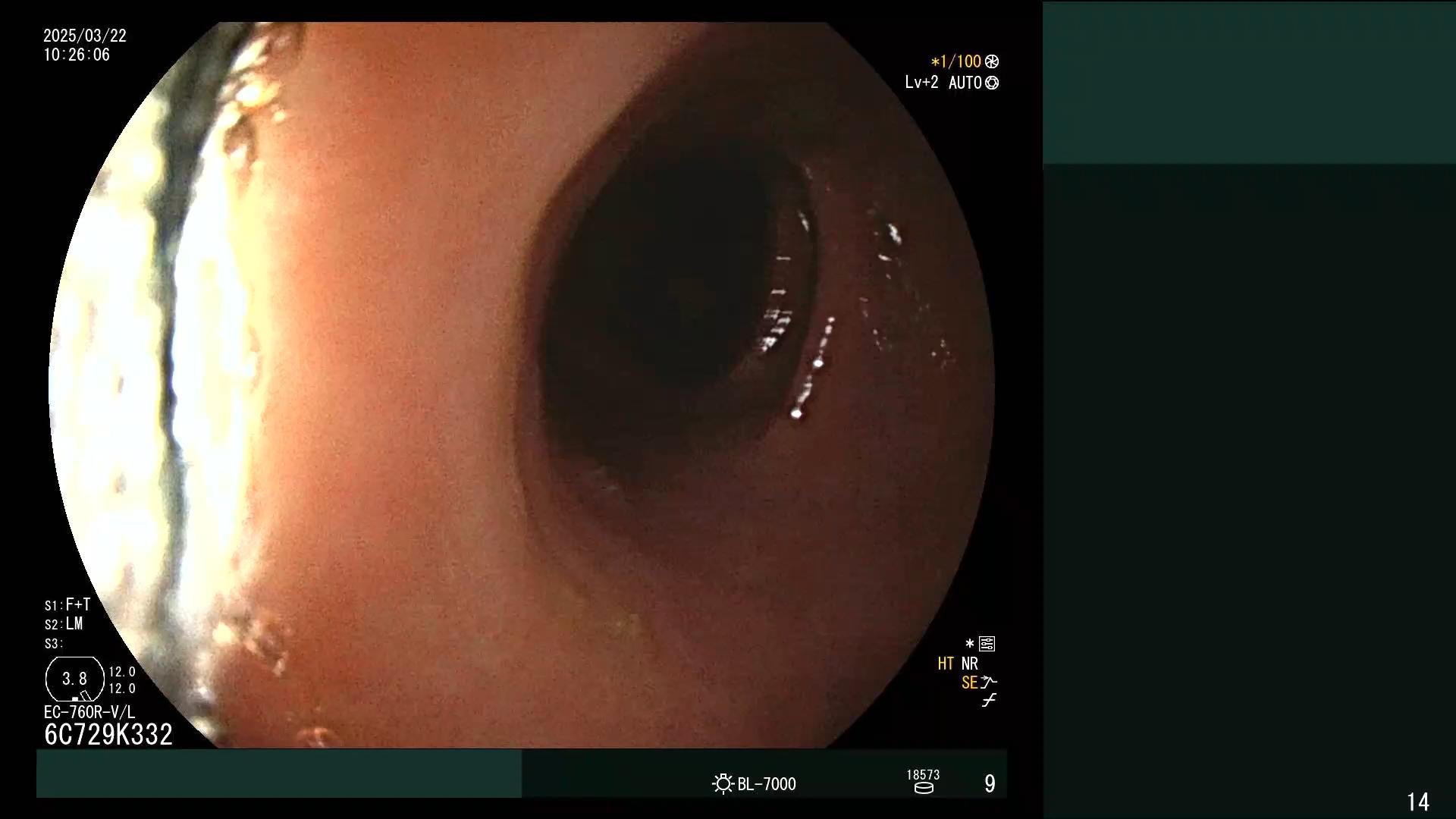Click the S2: LM switch assignment
This screenshot has width=1456, height=819.
point(64,624)
